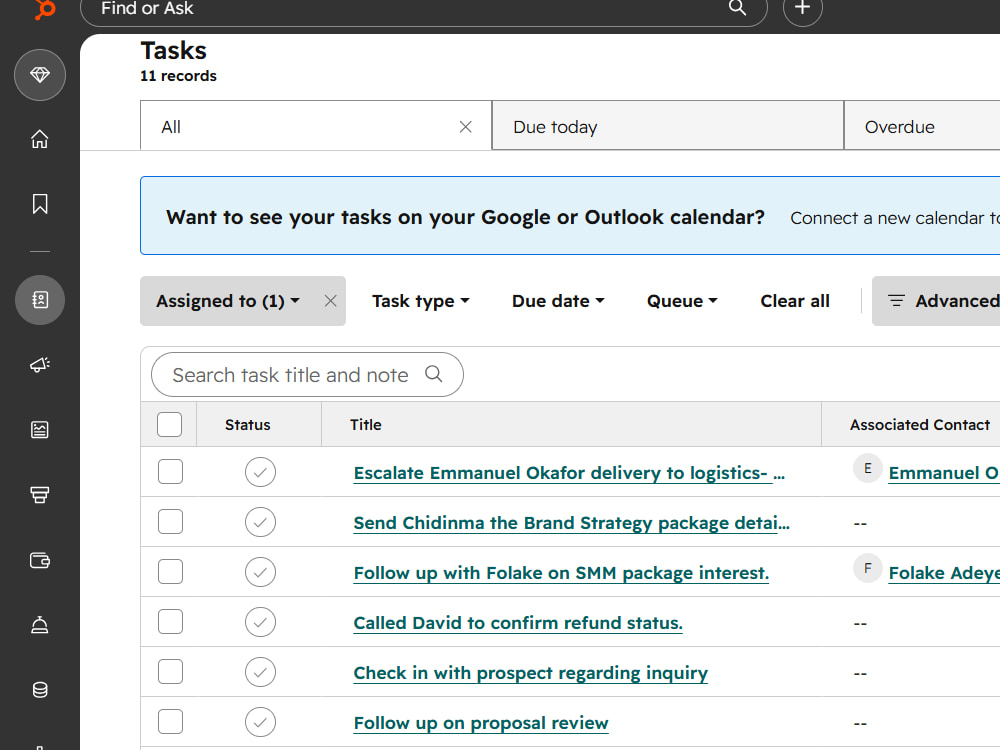1000x750 pixels.
Task: Go to Home via sidebar house icon
Action: click(40, 139)
